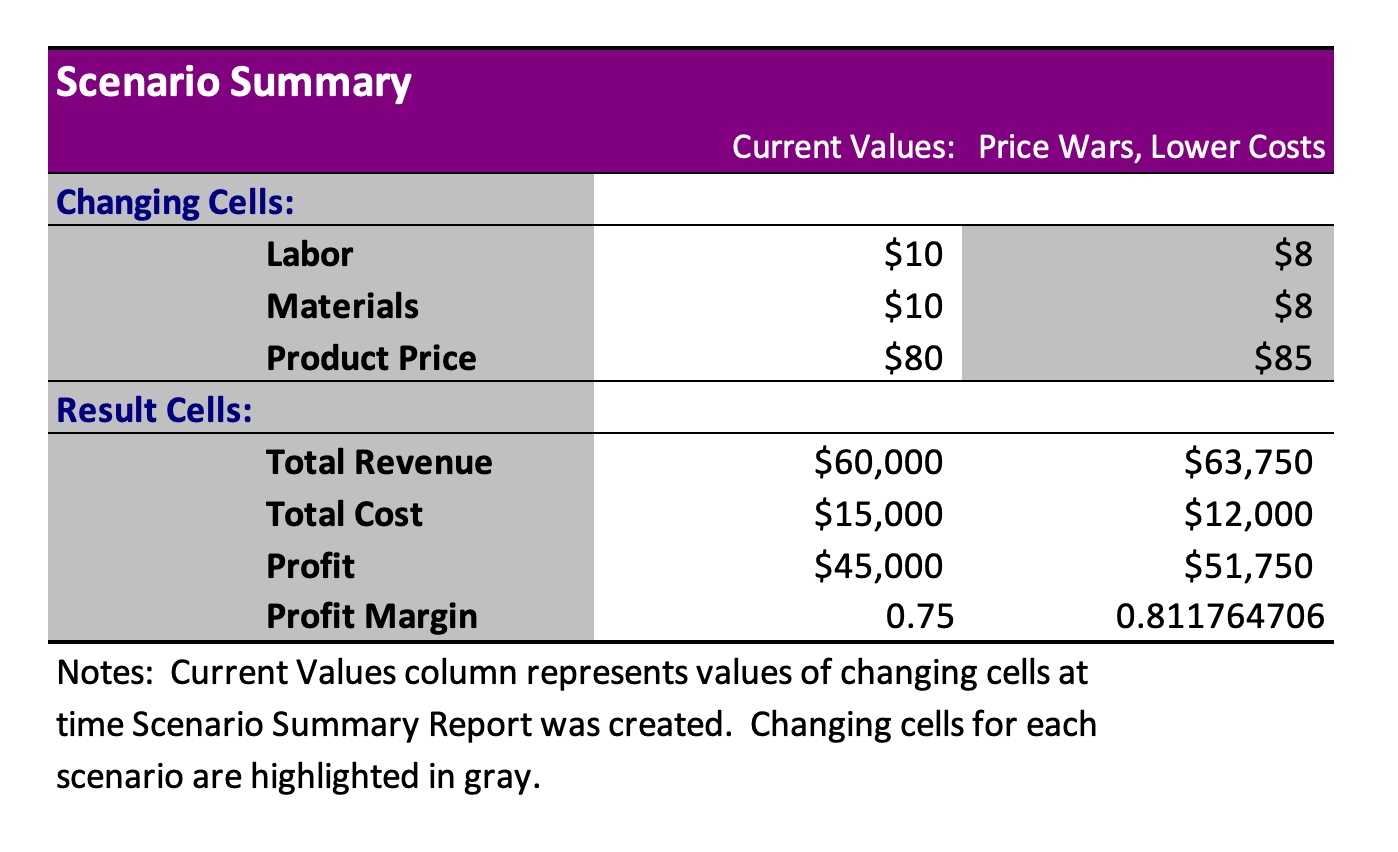
Task: Select the Total Cost row label
Action: click(x=344, y=514)
